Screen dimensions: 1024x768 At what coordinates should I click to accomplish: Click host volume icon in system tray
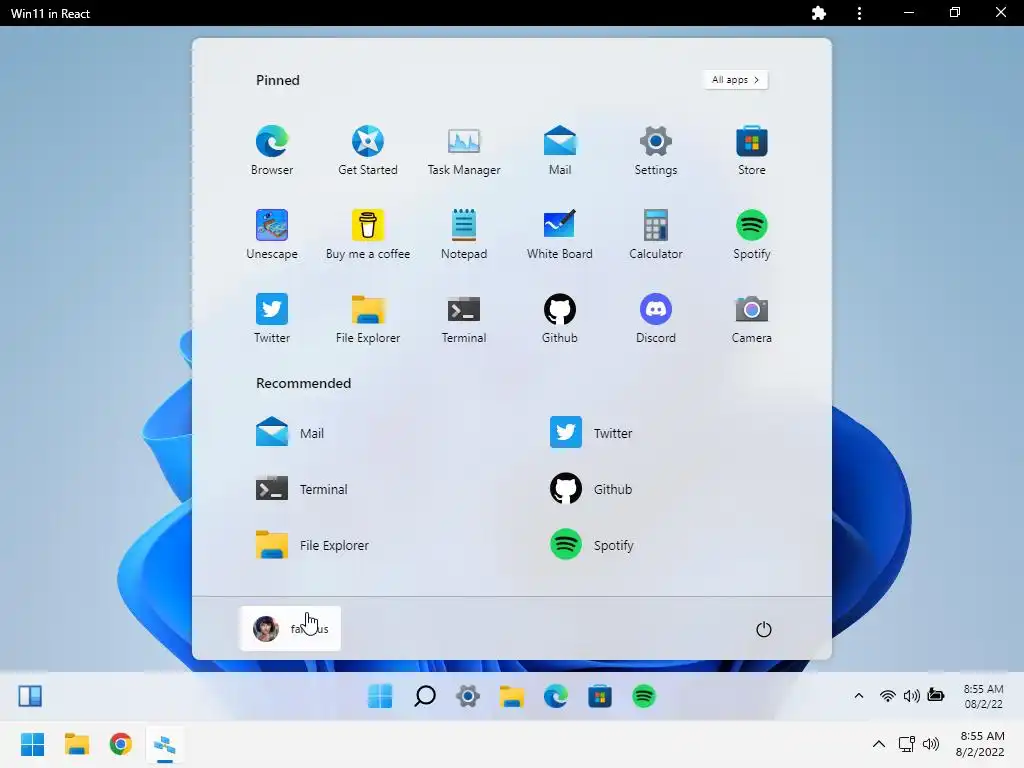[931, 744]
